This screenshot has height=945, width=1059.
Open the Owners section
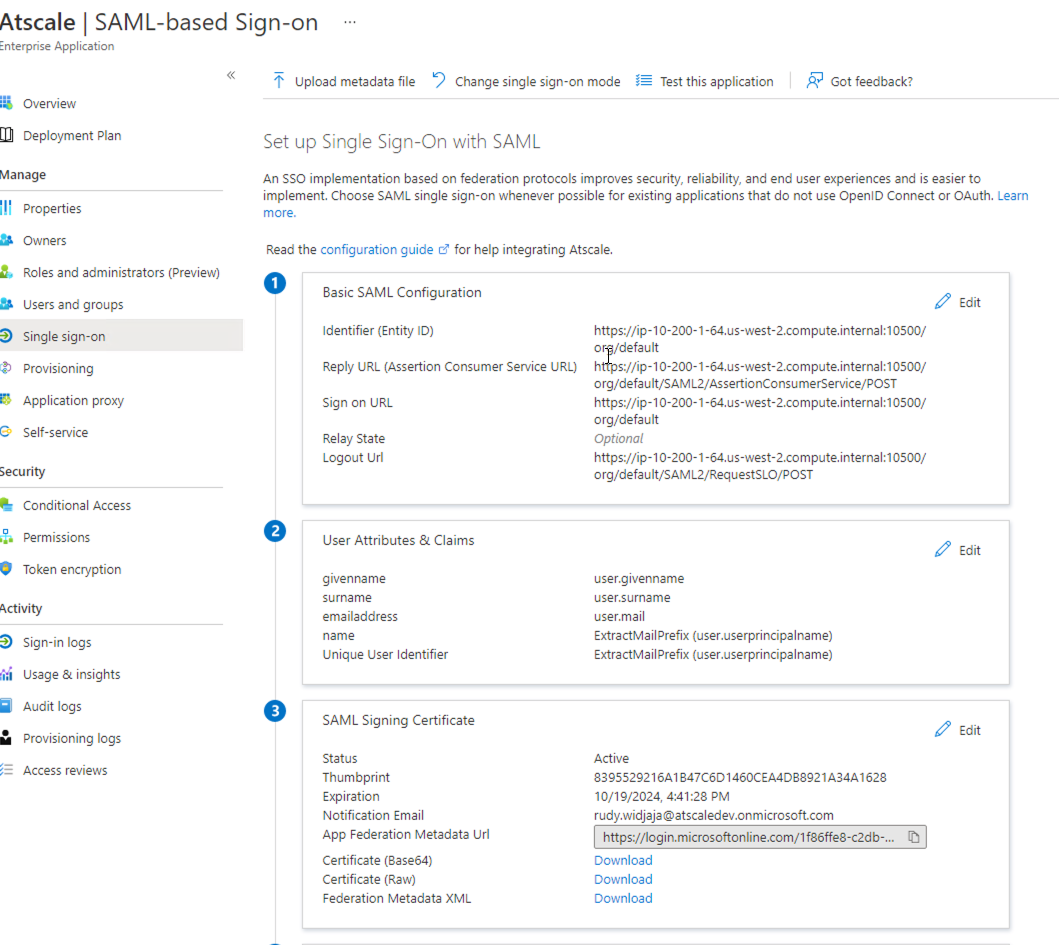pyautogui.click(x=45, y=240)
